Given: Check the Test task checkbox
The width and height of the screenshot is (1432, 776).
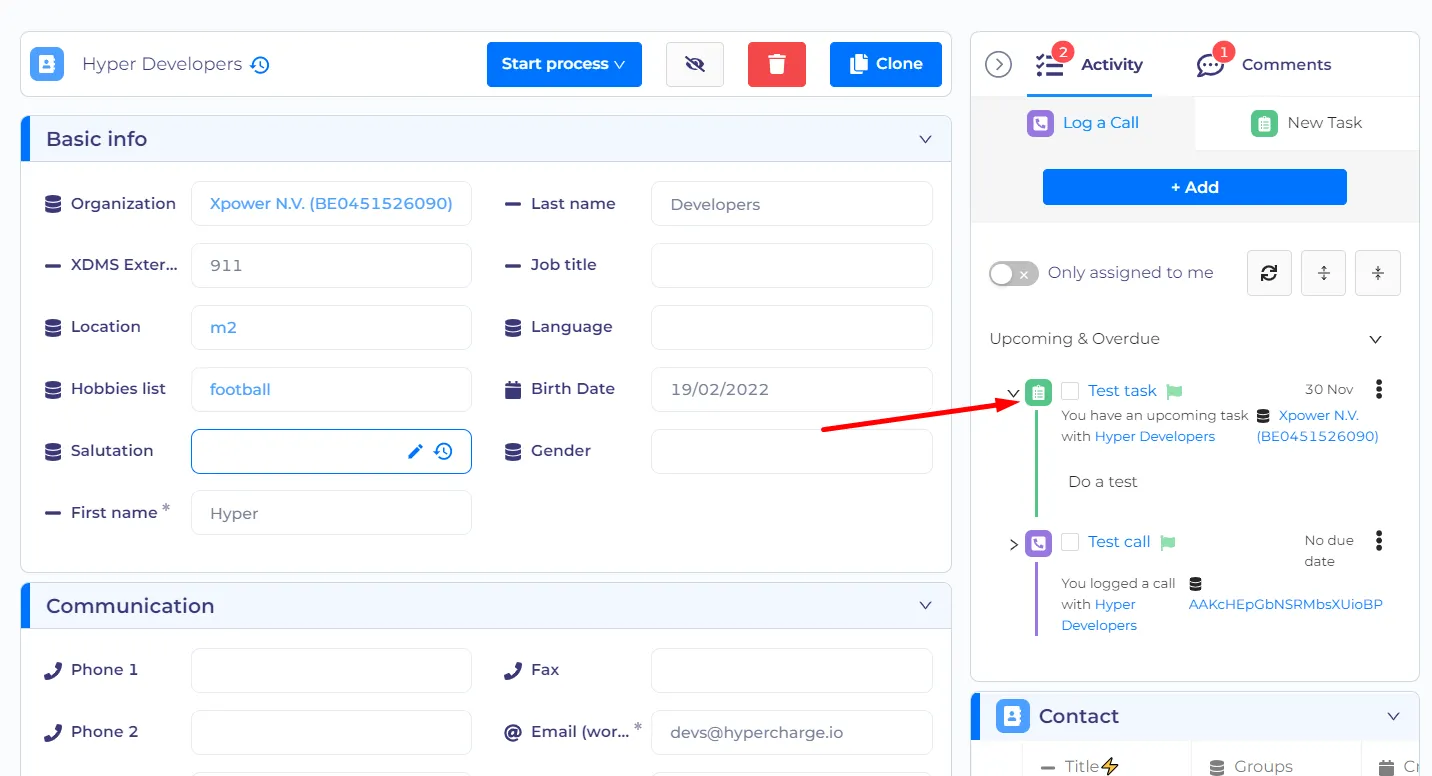Looking at the screenshot, I should tap(1070, 391).
